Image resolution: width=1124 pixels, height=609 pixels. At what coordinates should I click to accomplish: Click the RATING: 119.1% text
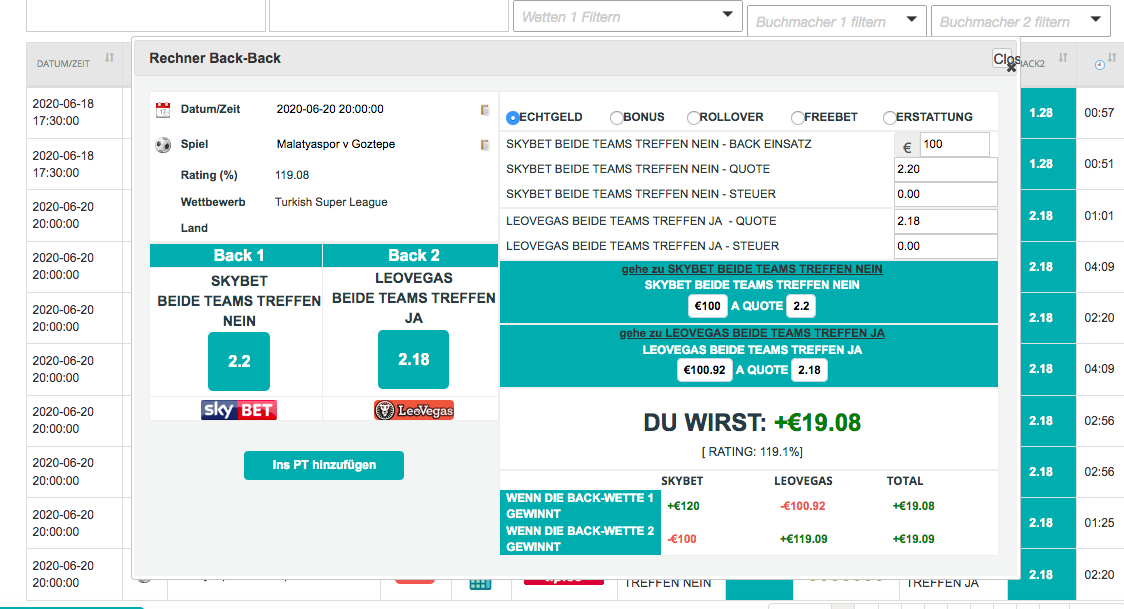752,452
